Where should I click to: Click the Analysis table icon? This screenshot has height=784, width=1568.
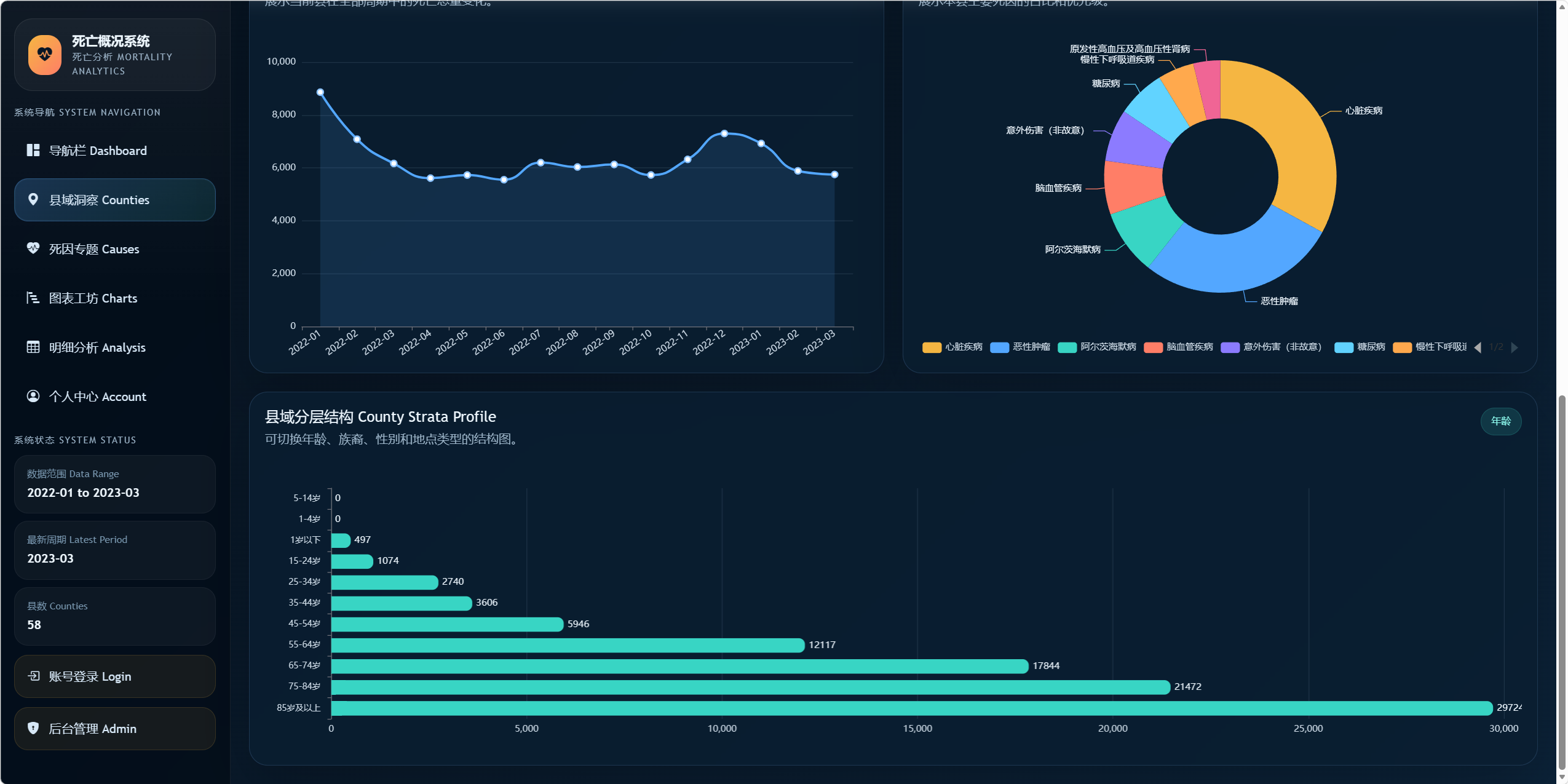pyautogui.click(x=33, y=347)
